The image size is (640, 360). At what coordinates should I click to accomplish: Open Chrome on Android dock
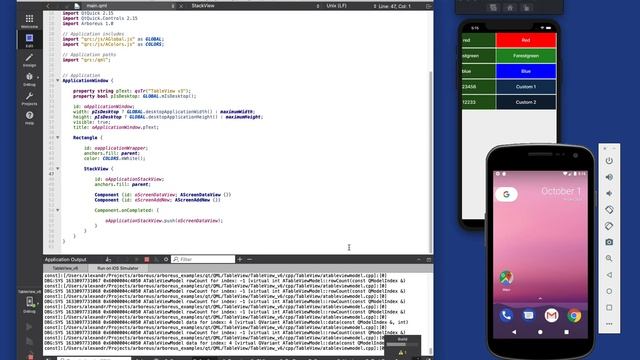click(574, 316)
